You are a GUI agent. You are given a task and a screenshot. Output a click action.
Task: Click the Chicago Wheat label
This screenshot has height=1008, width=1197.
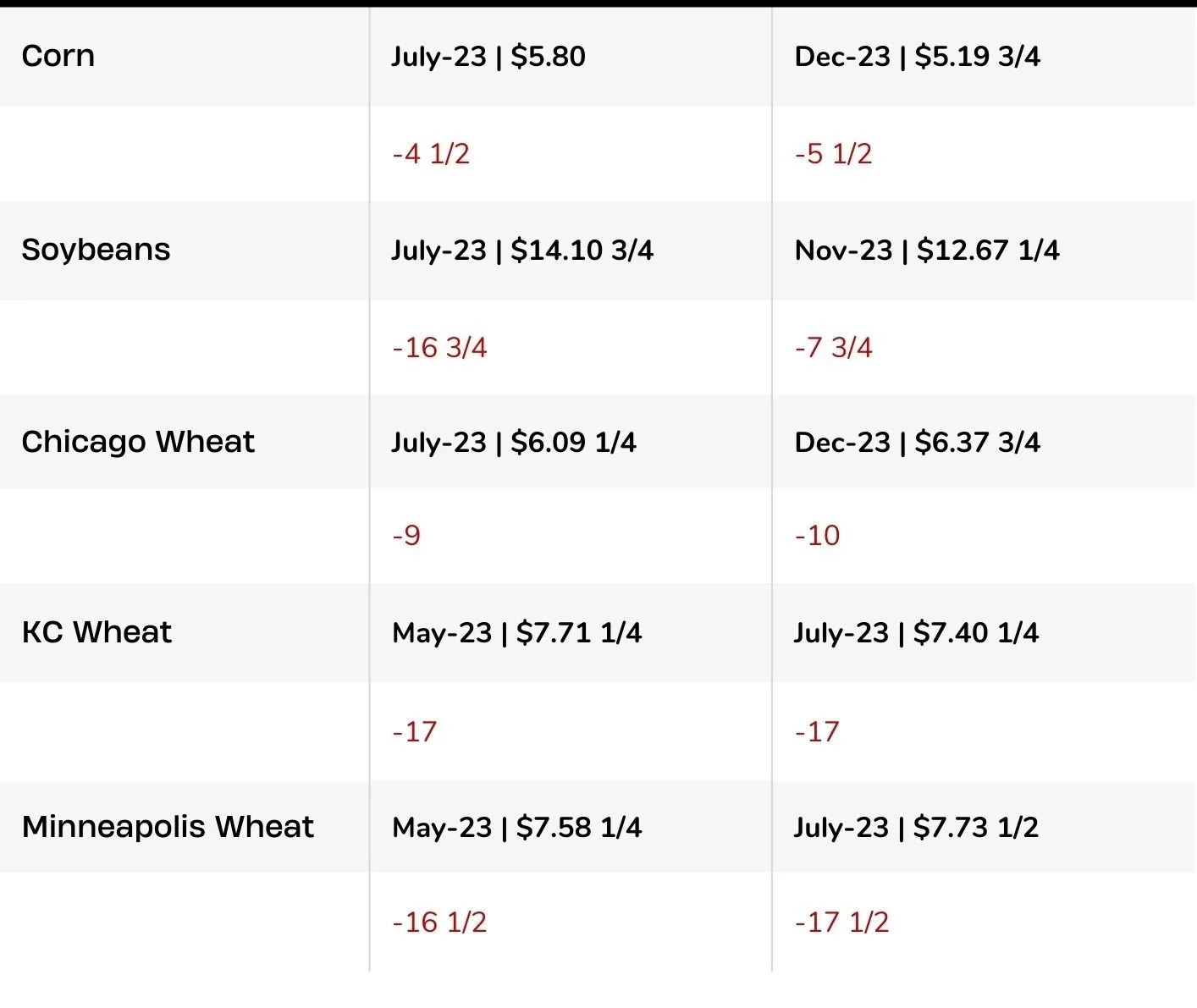138,442
